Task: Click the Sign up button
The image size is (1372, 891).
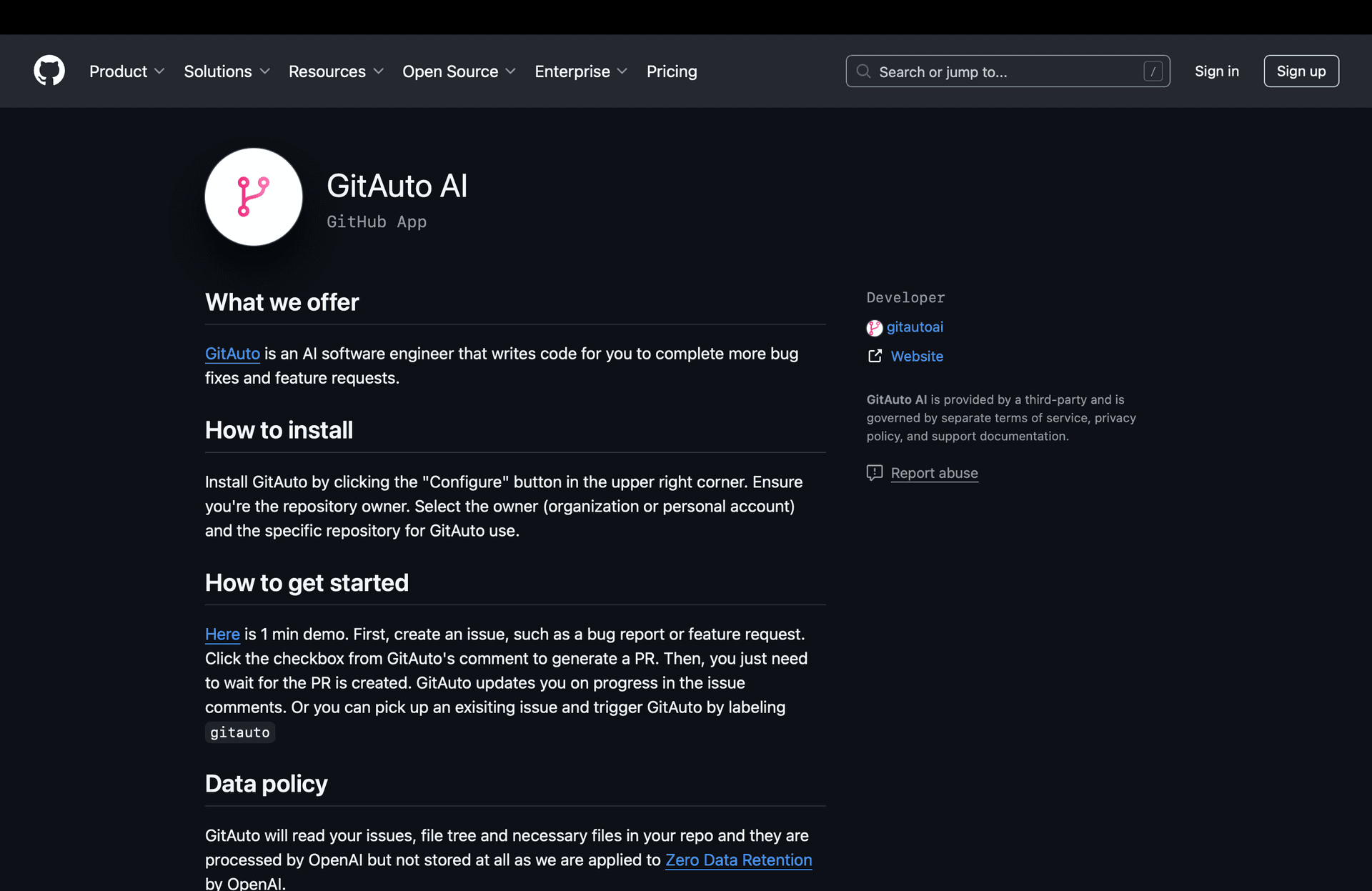Action: (x=1301, y=71)
